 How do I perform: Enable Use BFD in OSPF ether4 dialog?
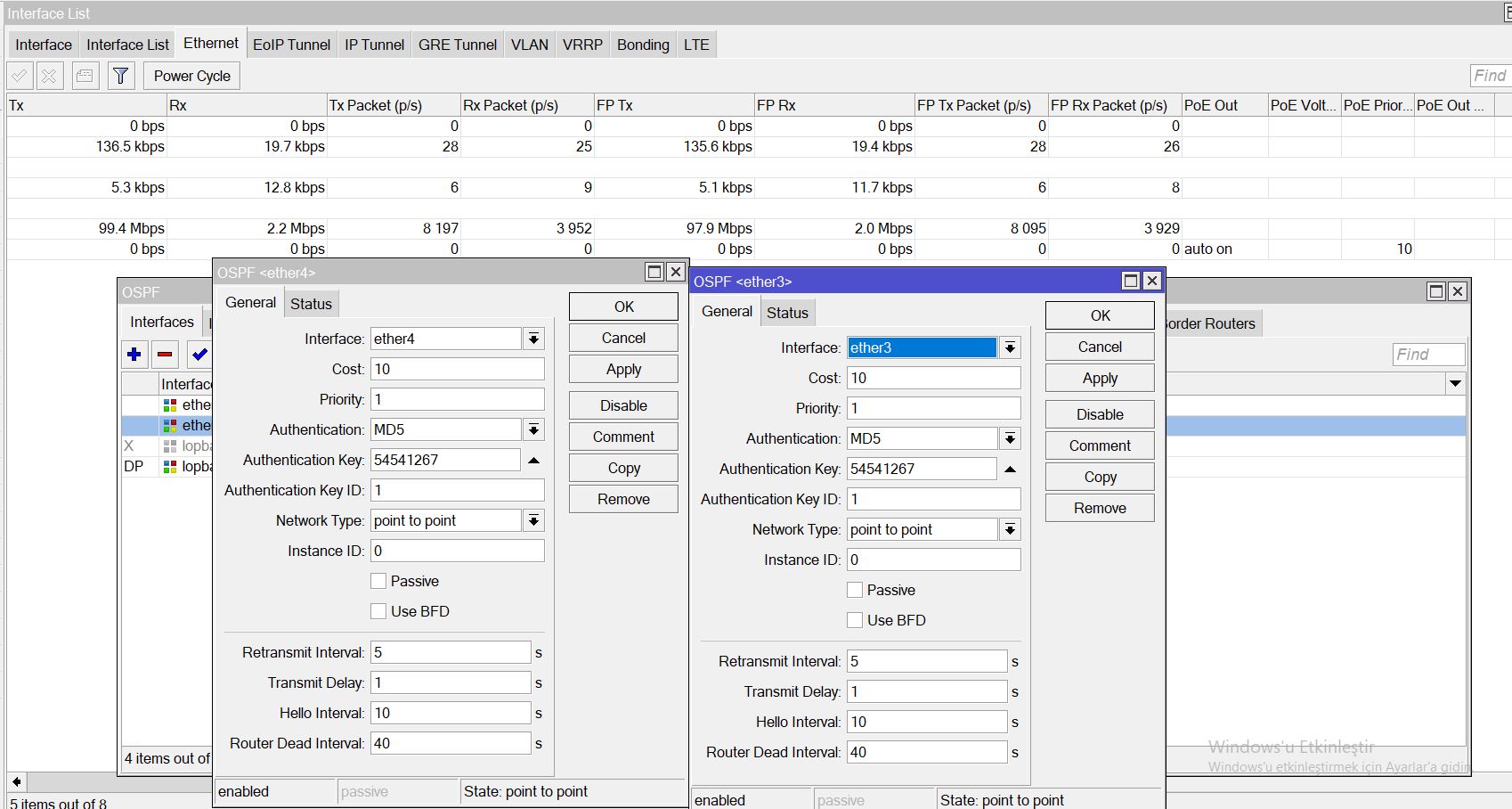378,611
